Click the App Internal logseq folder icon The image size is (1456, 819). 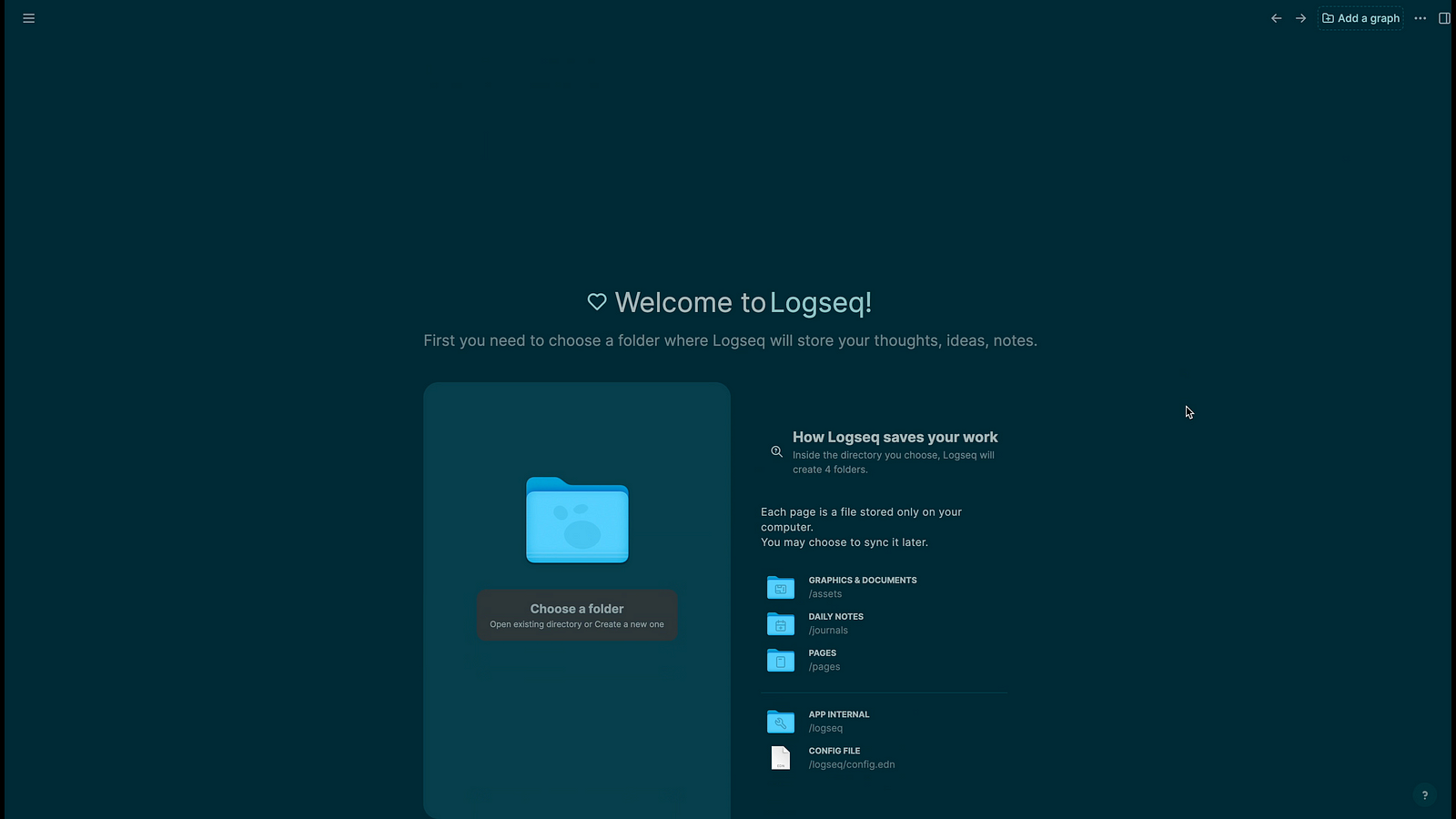781,722
